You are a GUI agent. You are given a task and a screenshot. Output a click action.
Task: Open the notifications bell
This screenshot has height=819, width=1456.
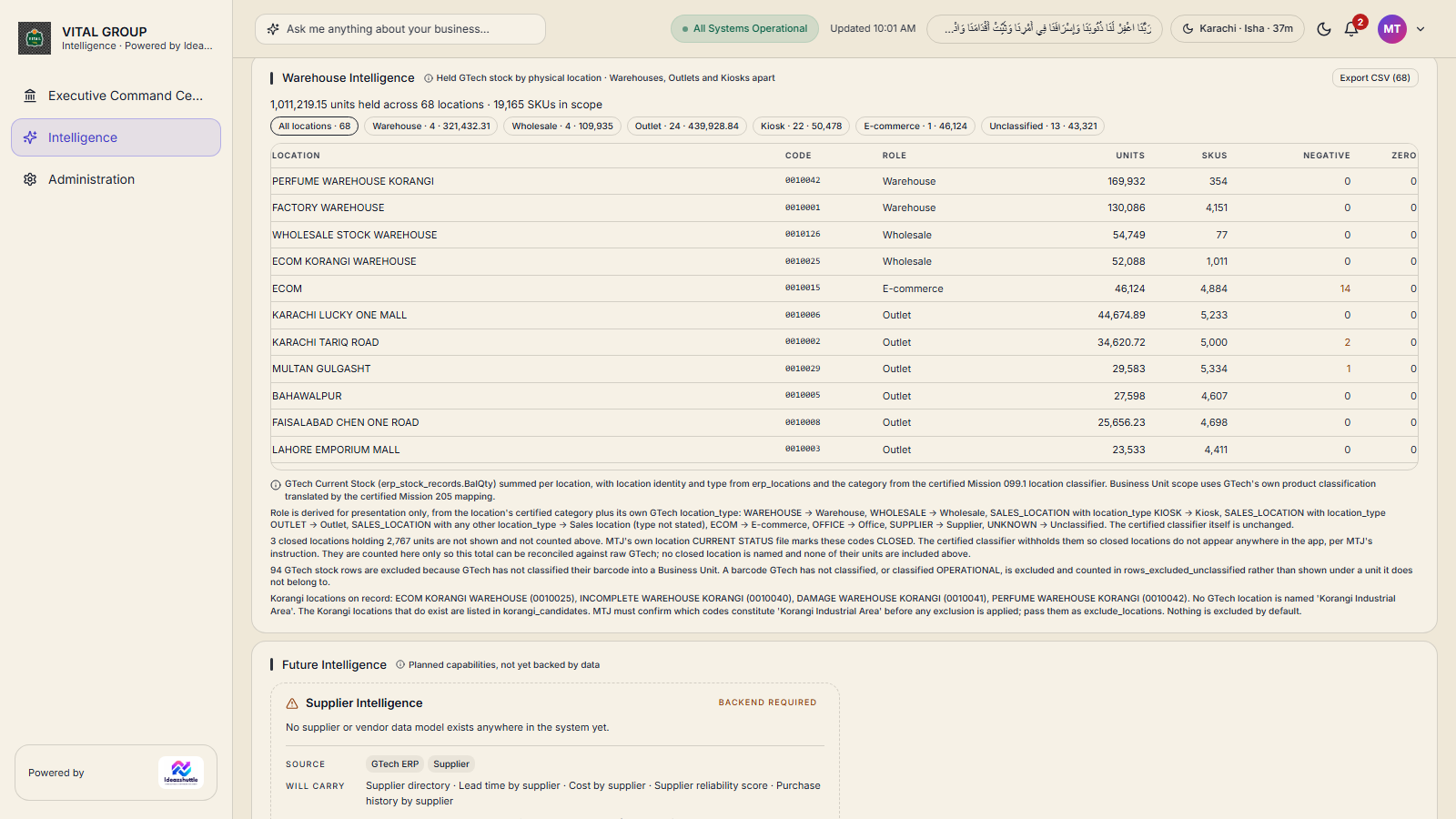pos(1351,29)
